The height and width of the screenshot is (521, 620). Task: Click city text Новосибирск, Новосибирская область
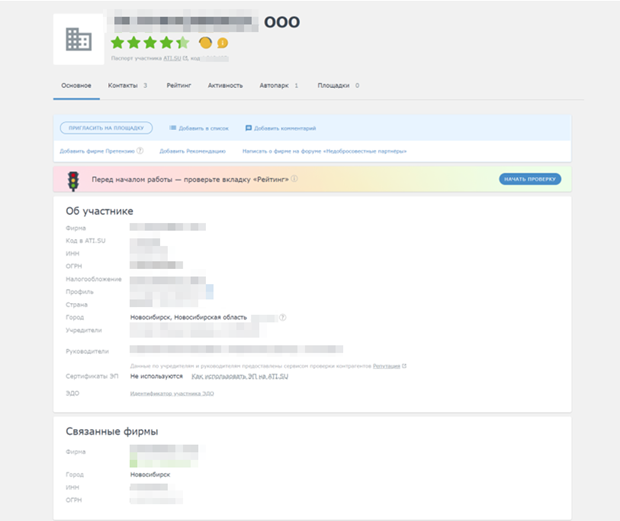pyautogui.click(x=189, y=317)
